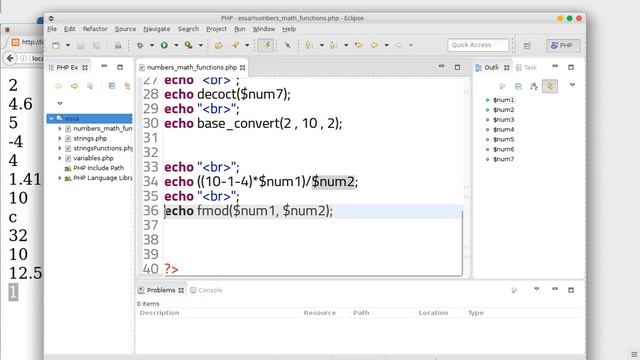Click the Open Perspective icon

pos(527,45)
